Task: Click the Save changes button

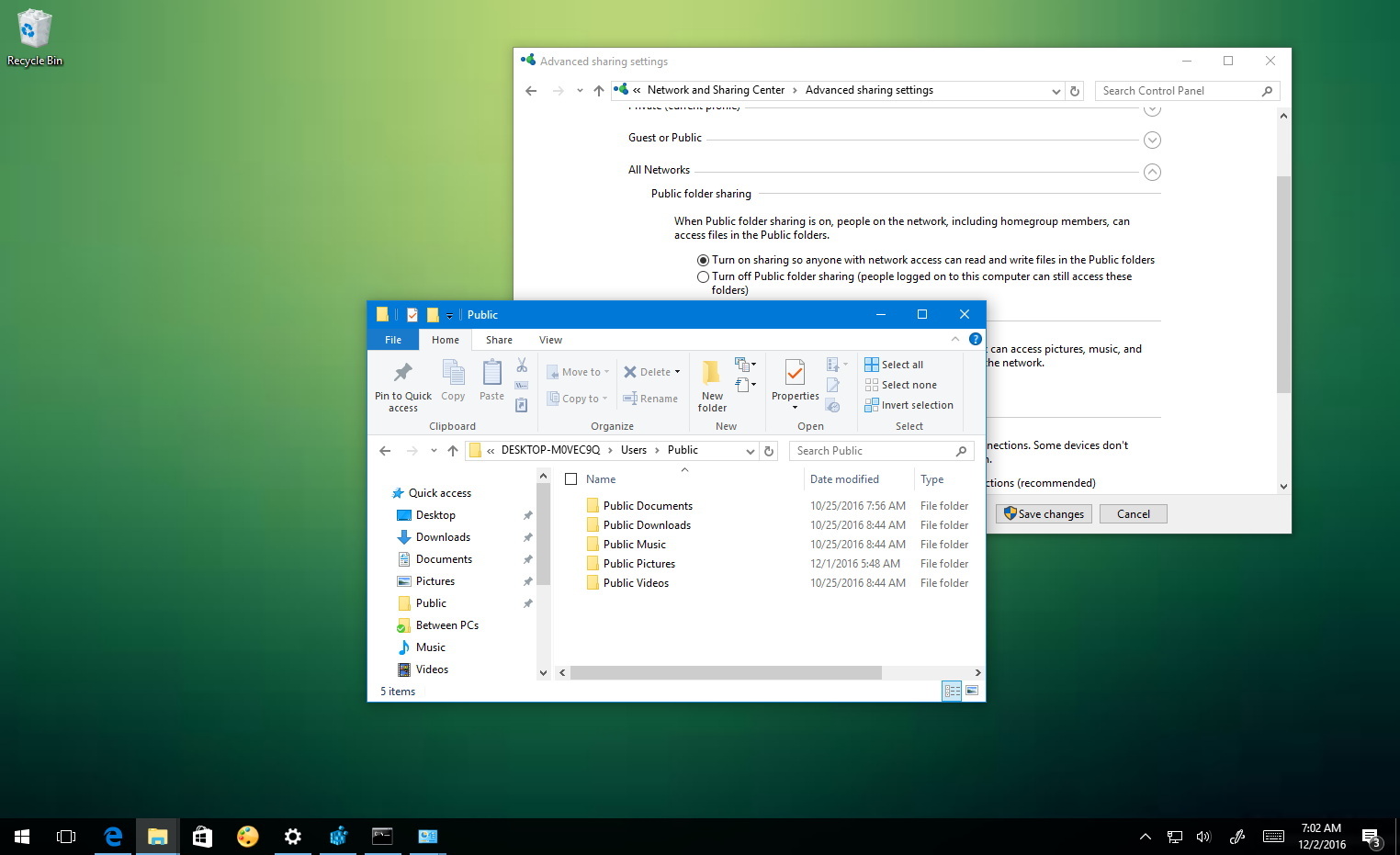Action: [x=1044, y=513]
